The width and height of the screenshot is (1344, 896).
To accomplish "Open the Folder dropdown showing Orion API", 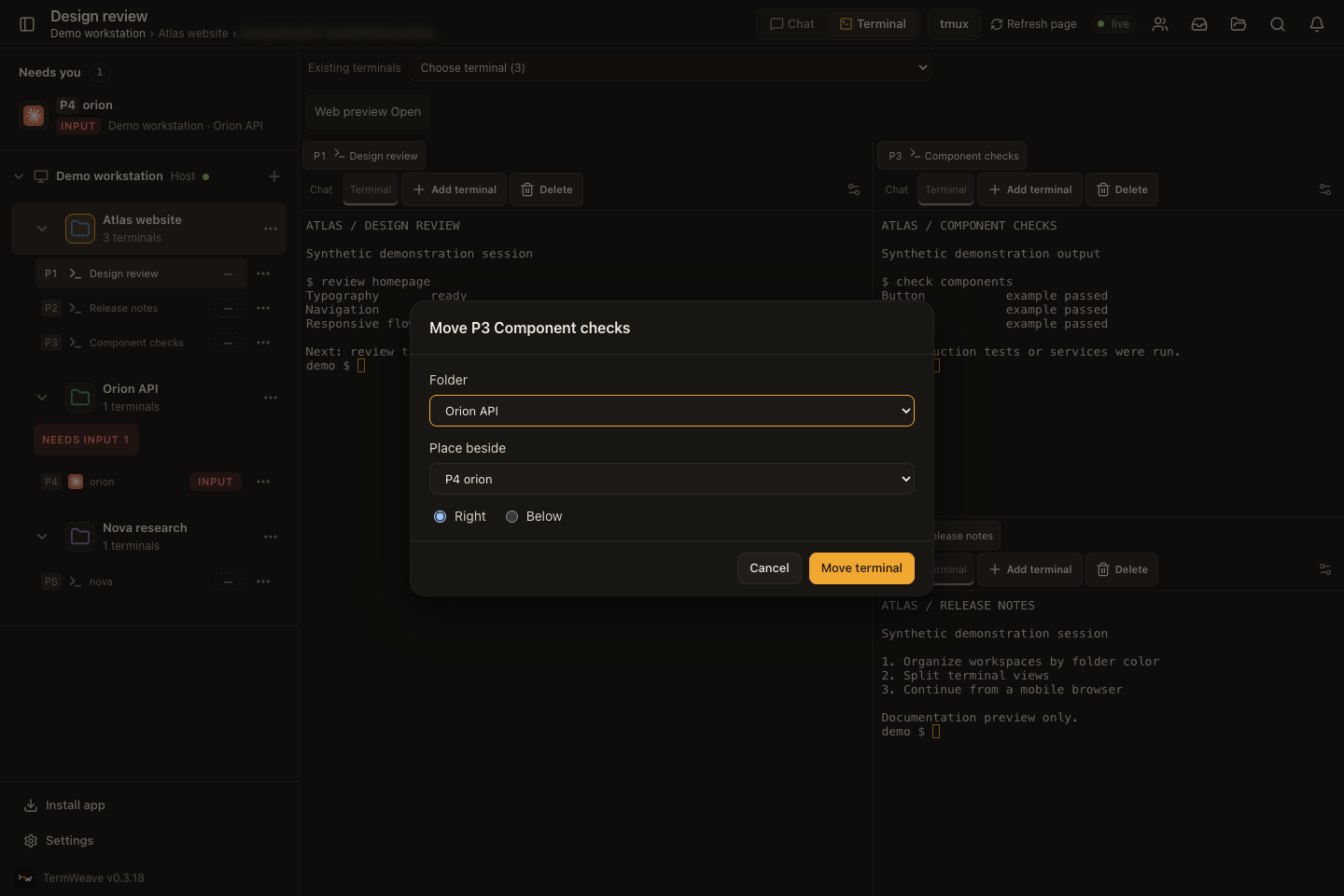I will [x=672, y=411].
